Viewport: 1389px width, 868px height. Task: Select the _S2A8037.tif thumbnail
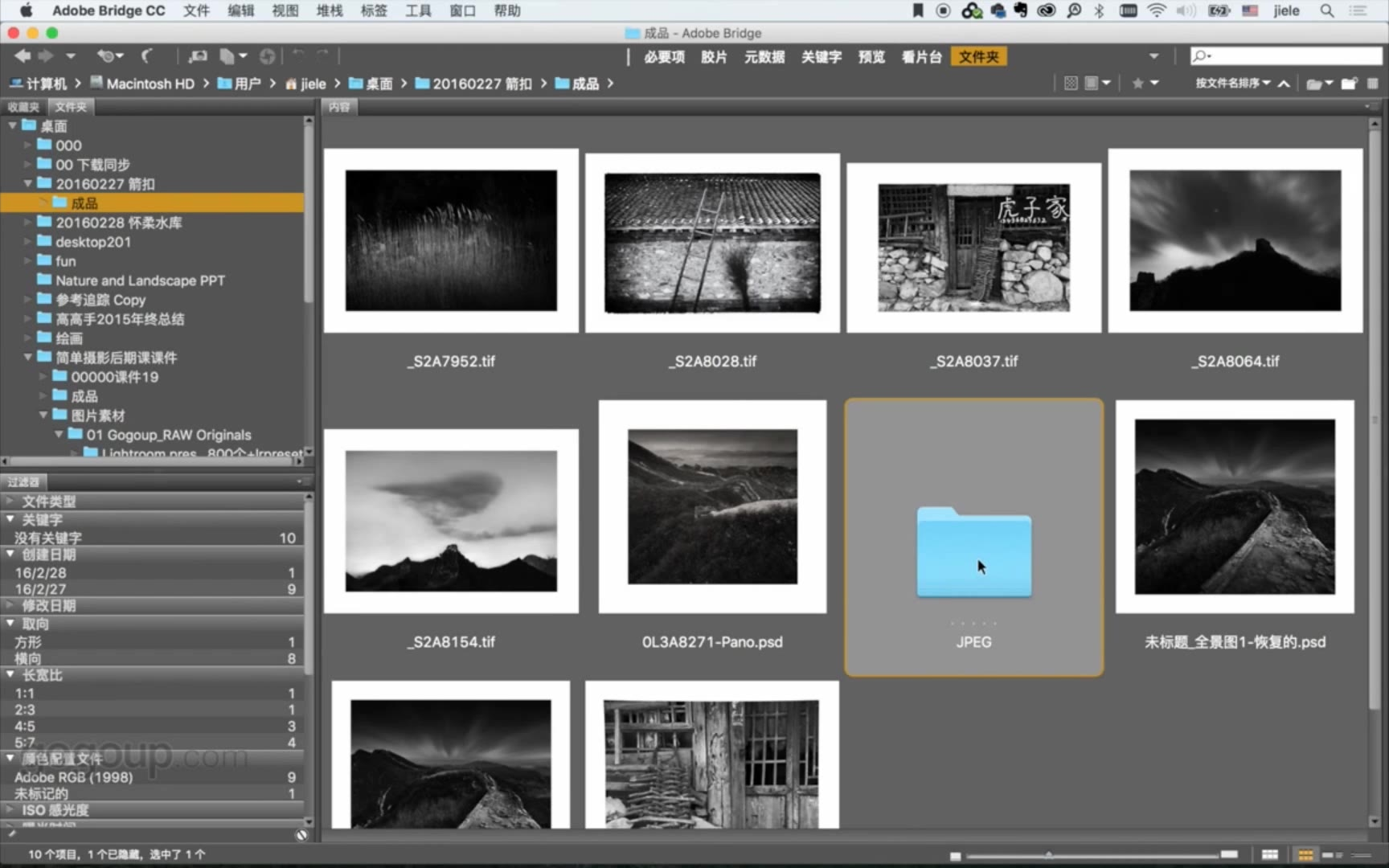click(973, 248)
